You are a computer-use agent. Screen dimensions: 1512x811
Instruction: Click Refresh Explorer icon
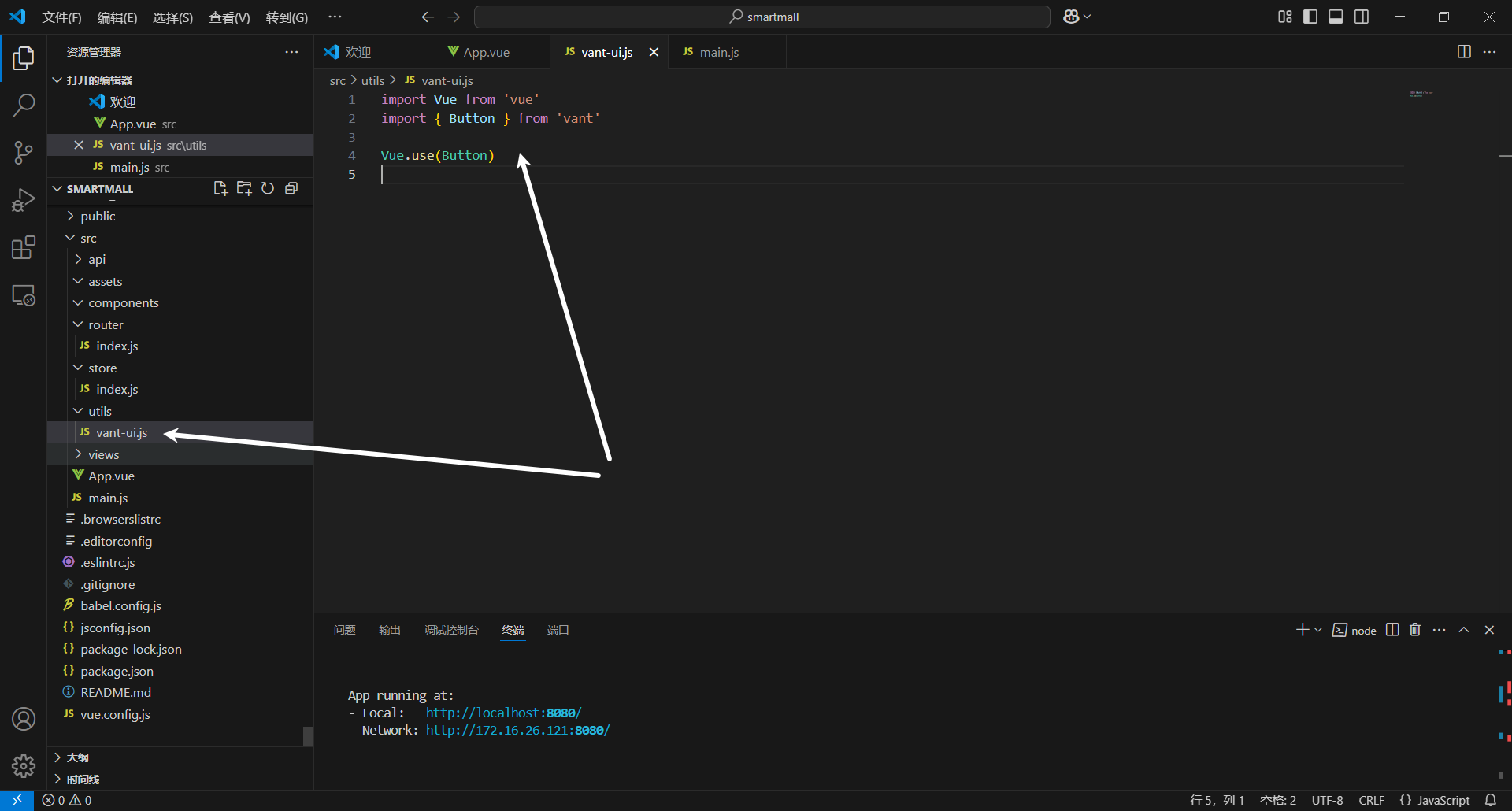(268, 189)
